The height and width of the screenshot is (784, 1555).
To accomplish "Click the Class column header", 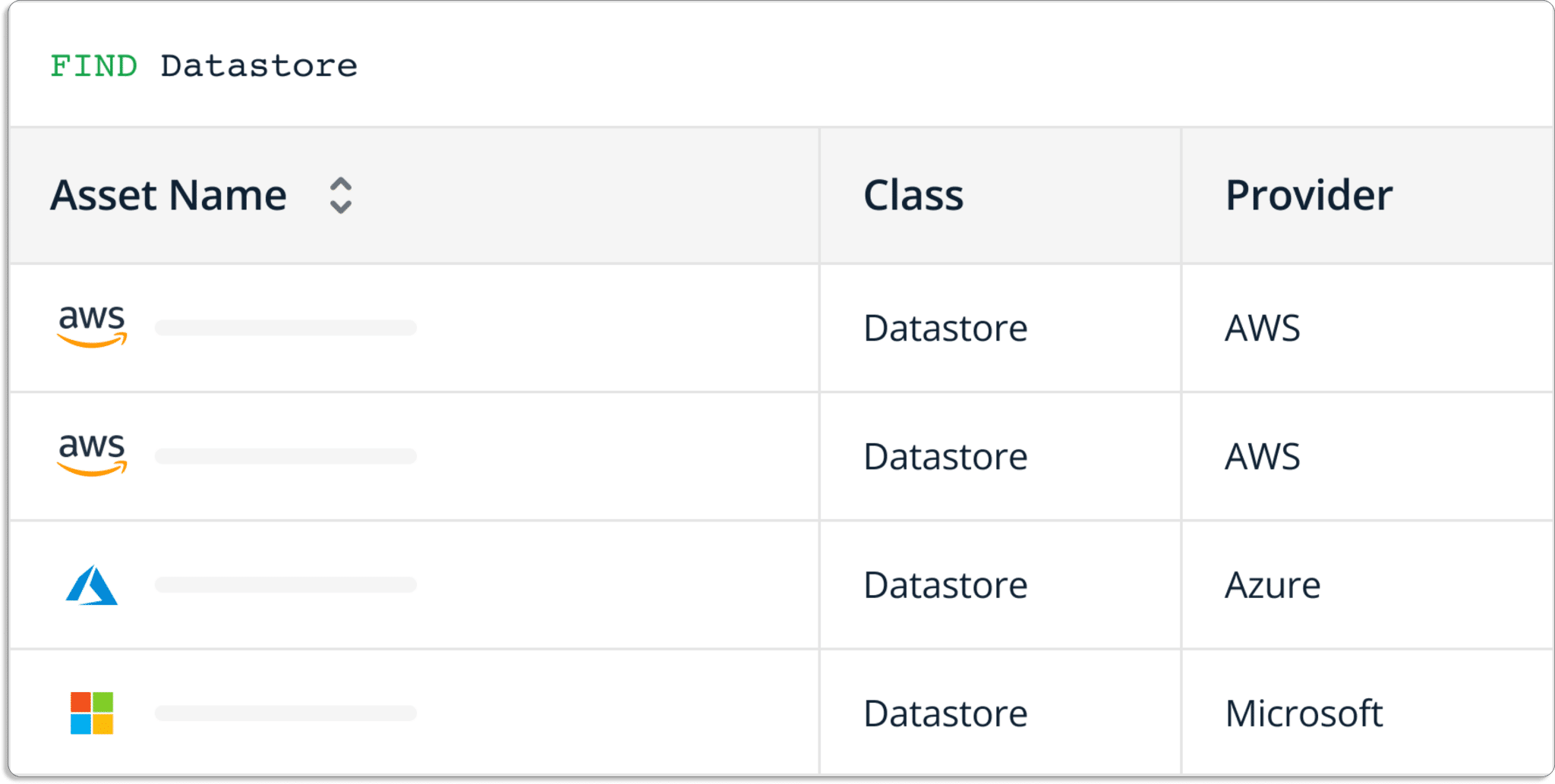I will point(913,195).
